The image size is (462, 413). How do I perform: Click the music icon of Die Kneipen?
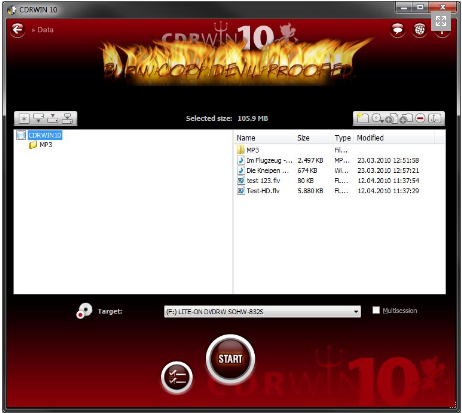click(241, 170)
